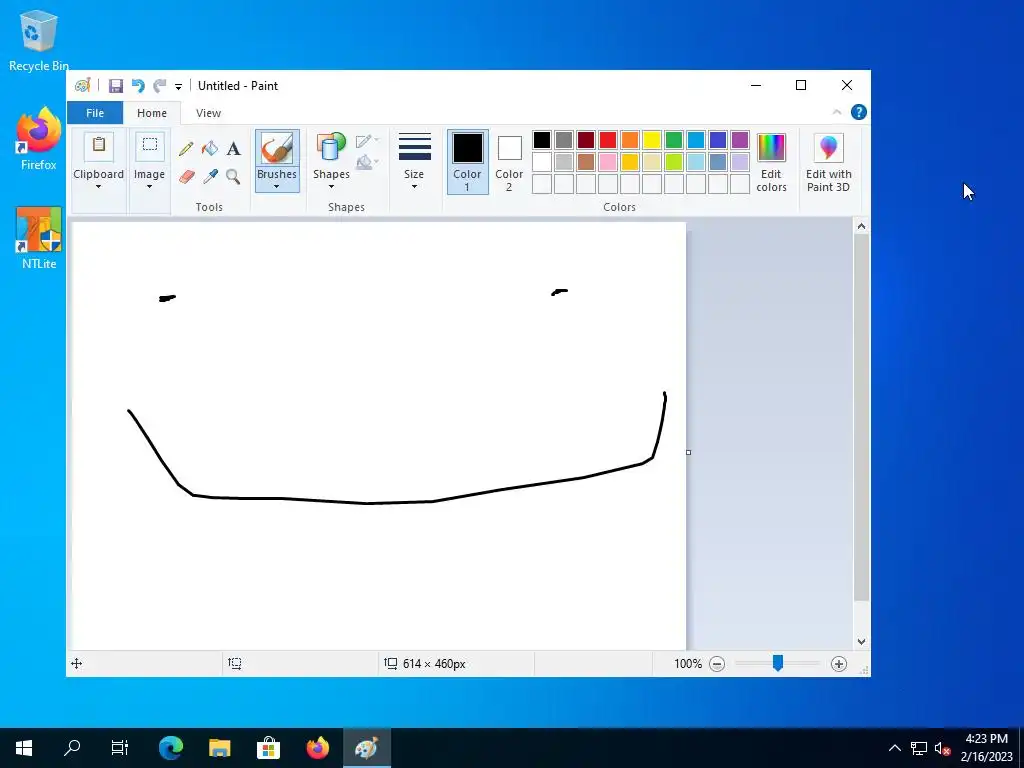Open Firefox from taskbar
This screenshot has height=768, width=1024.
(317, 748)
